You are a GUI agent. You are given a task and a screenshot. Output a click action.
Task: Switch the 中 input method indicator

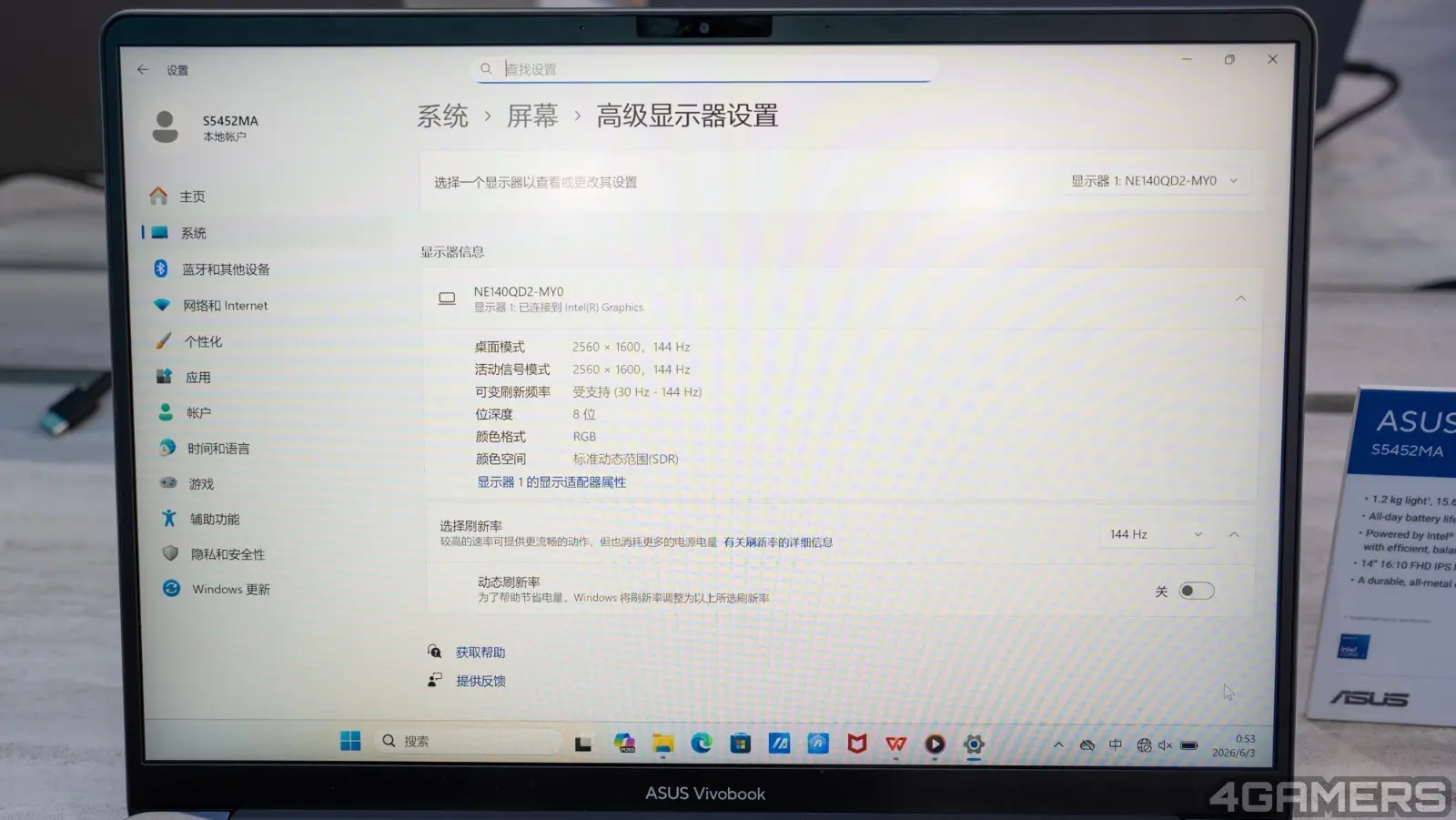tap(1116, 744)
